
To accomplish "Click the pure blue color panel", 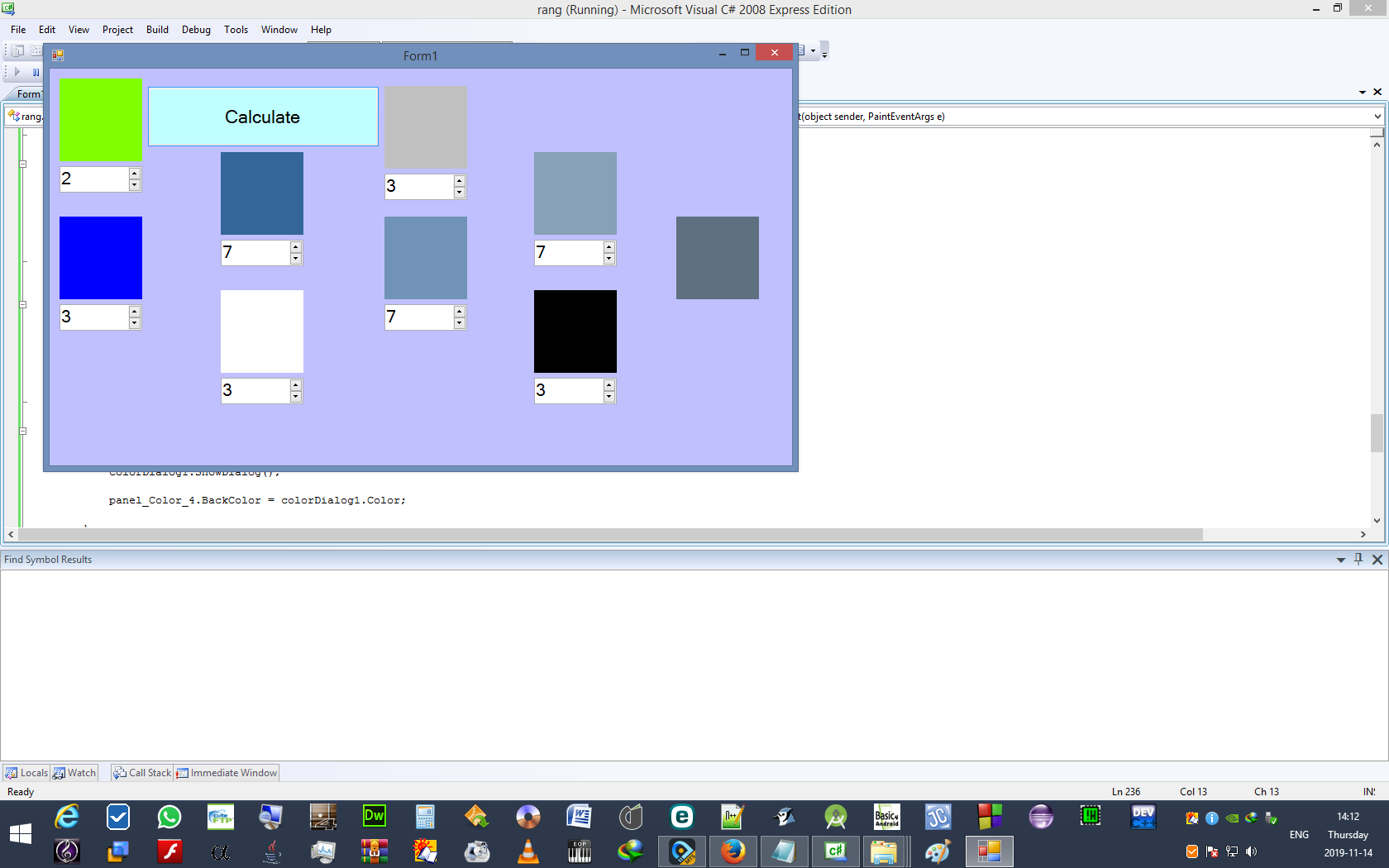I will [101, 258].
